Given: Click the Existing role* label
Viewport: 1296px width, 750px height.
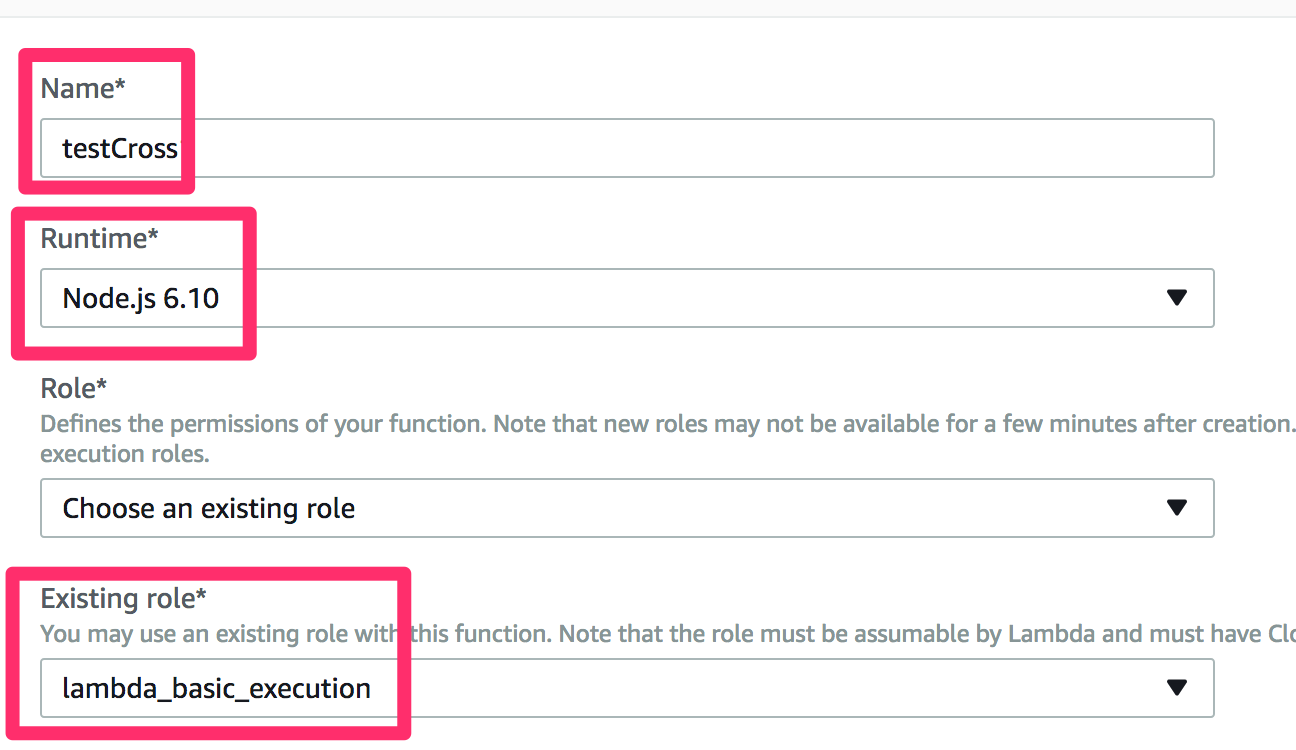Looking at the screenshot, I should 123,598.
